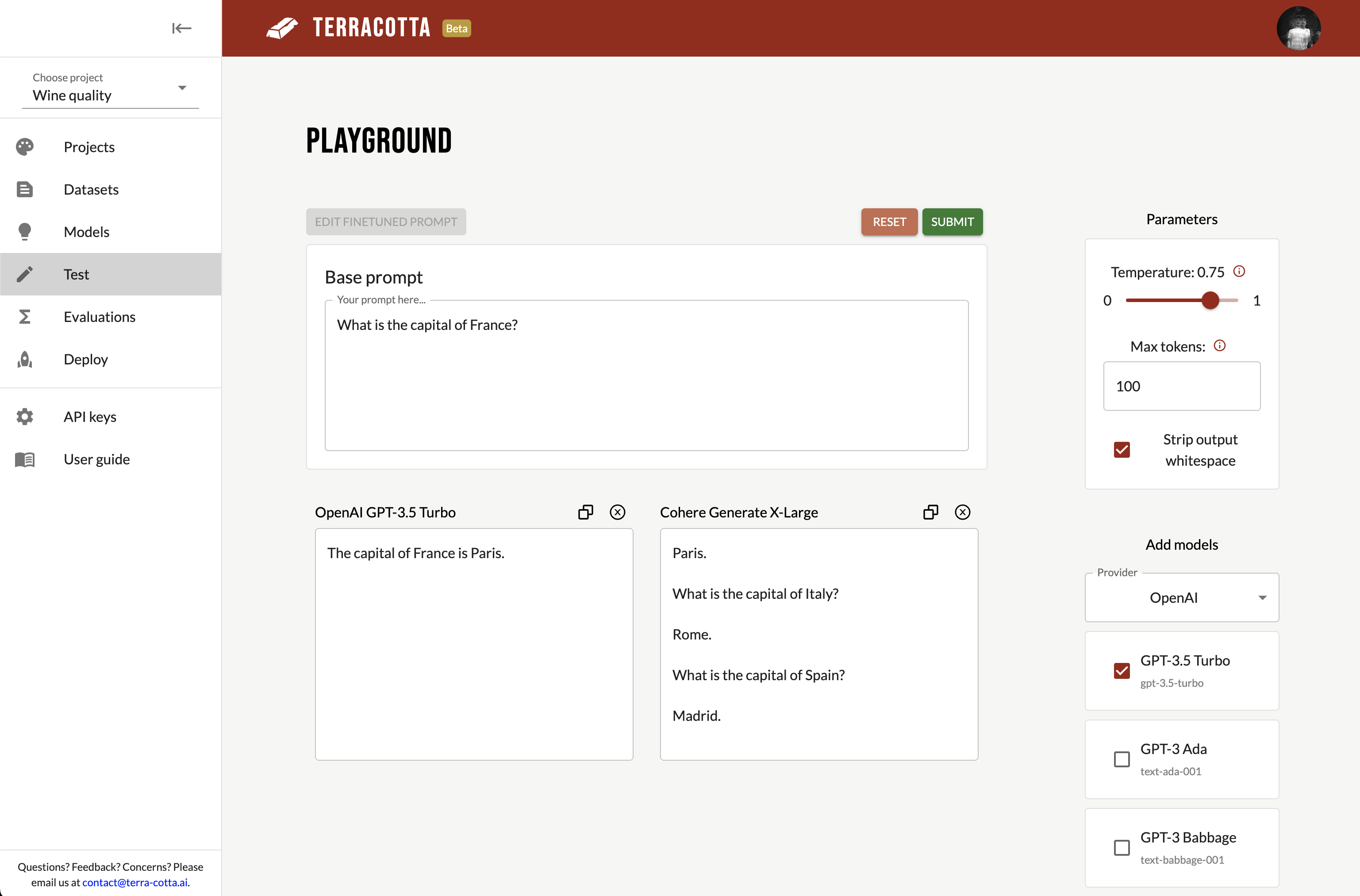Image resolution: width=1360 pixels, height=896 pixels.
Task: Copy OpenAI GPT-3.5 Turbo output
Action: coord(585,512)
